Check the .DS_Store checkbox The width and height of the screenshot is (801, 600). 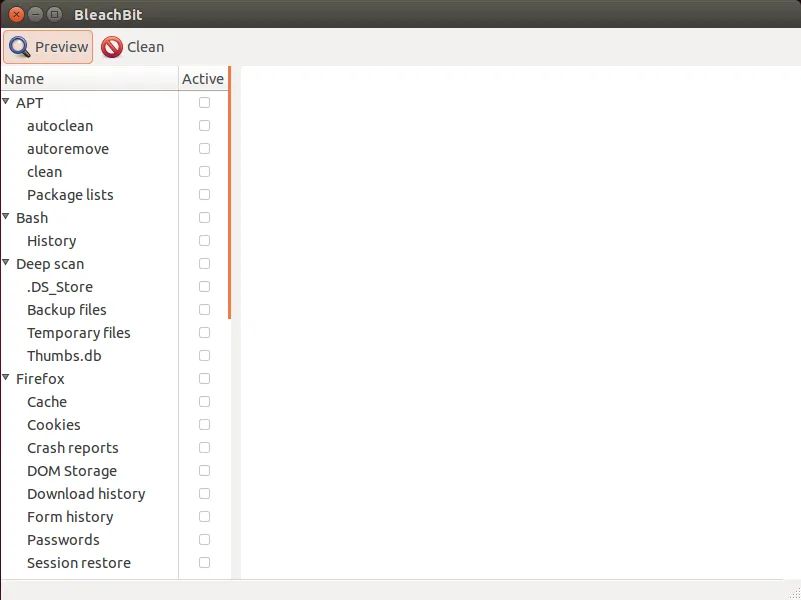click(x=204, y=286)
